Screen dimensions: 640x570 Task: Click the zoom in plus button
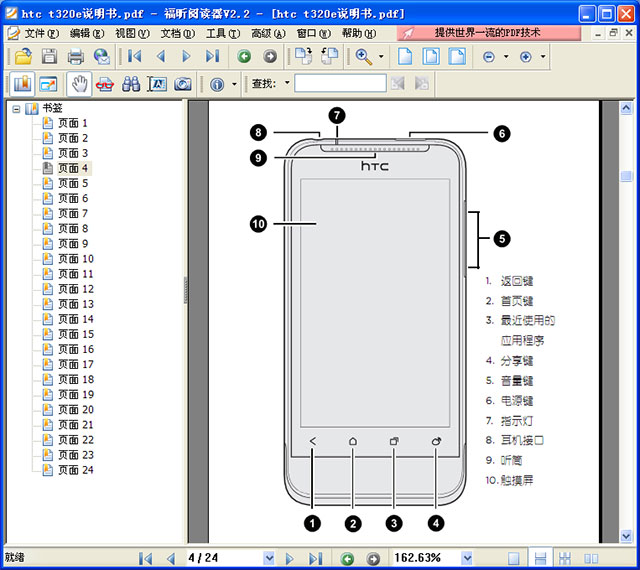526,57
